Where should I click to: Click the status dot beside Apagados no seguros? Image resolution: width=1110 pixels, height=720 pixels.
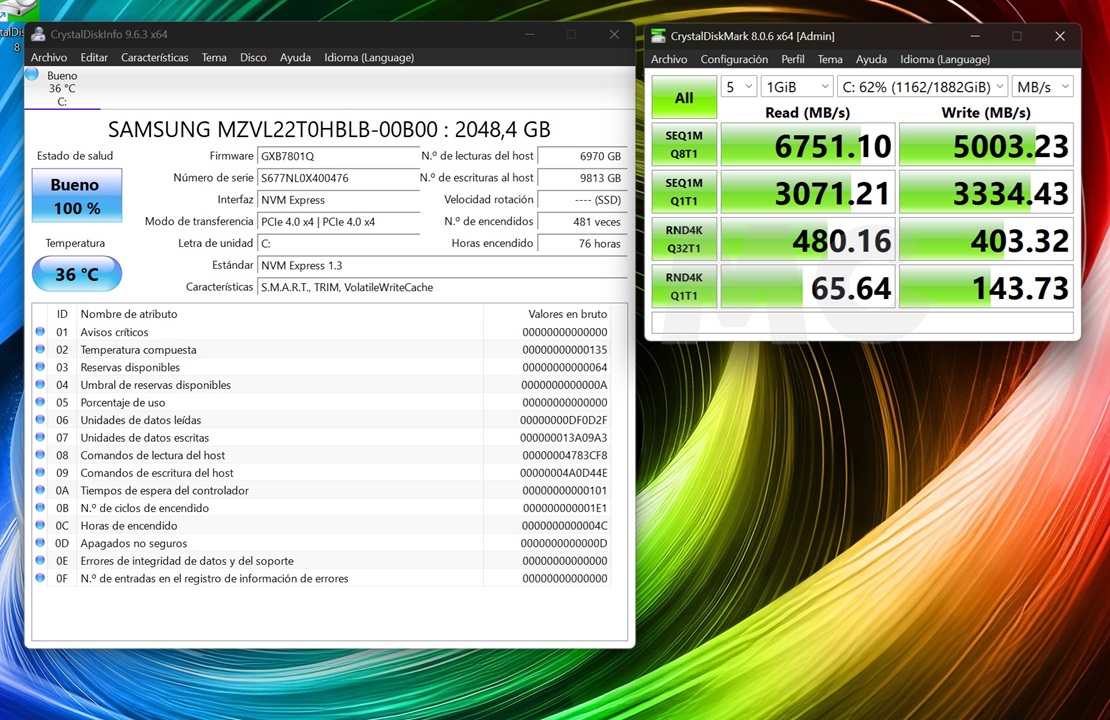click(x=40, y=543)
